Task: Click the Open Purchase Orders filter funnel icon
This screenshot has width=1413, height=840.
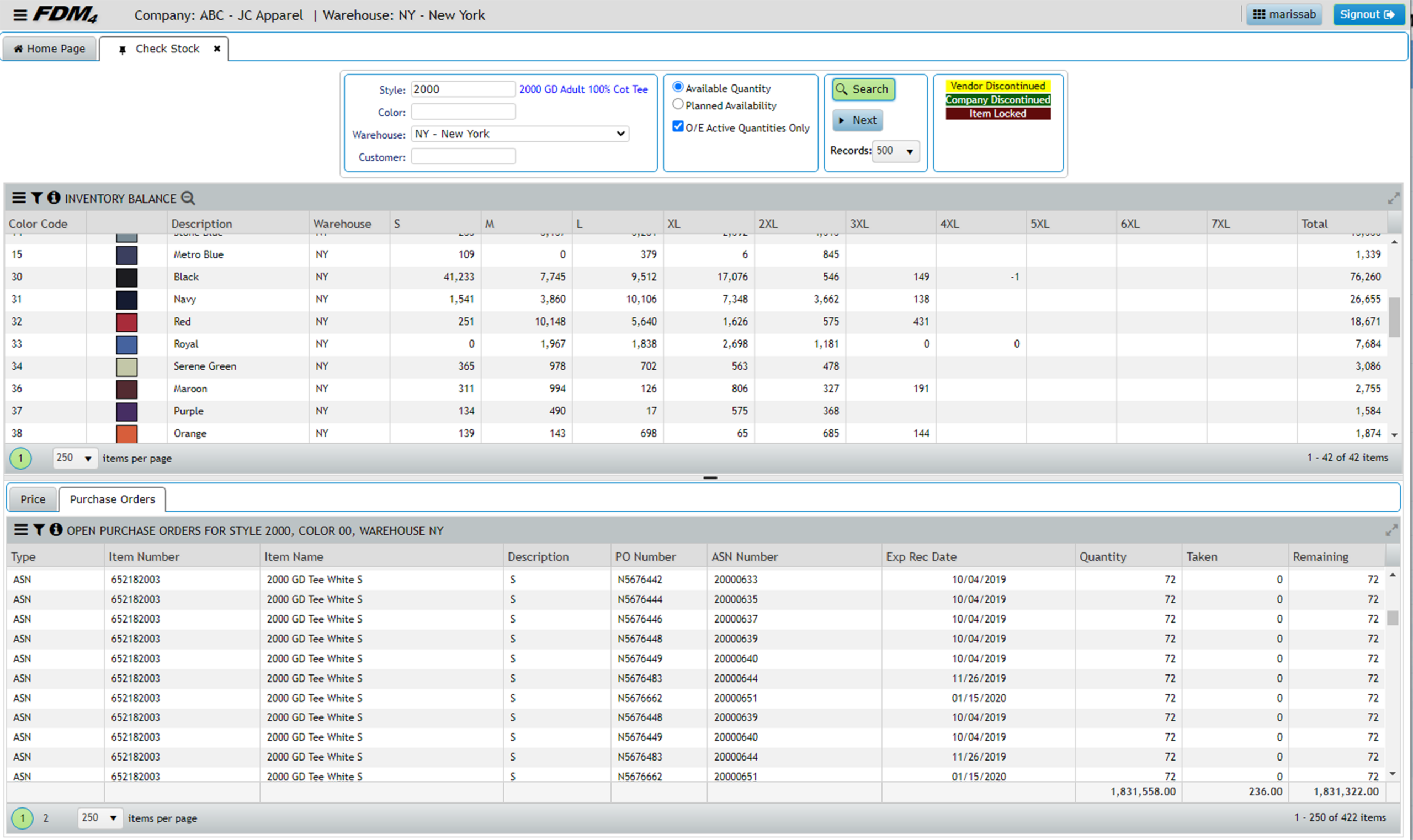Action: pos(39,529)
